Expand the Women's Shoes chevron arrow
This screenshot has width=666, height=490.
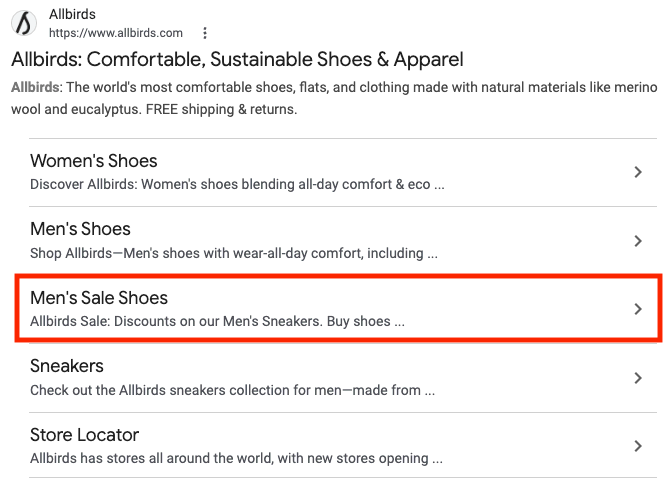(x=638, y=172)
